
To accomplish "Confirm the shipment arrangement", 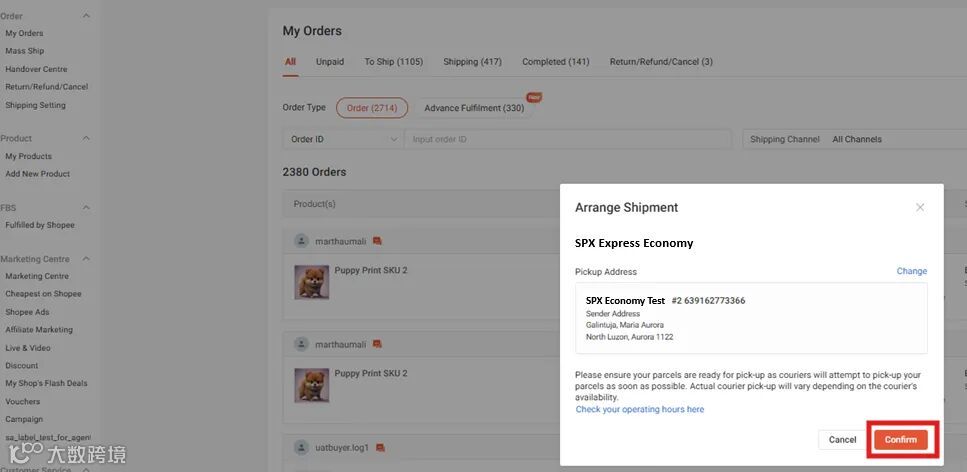I will coord(900,439).
